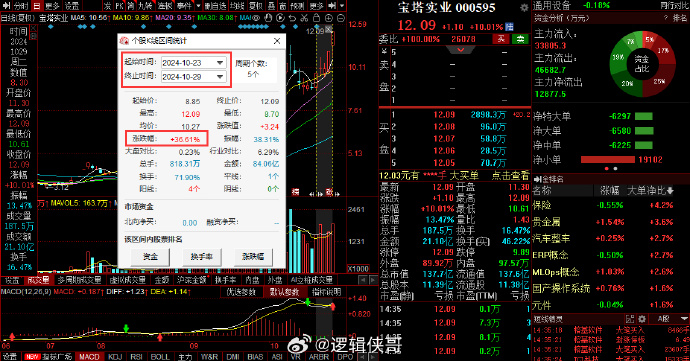Open the 指标广场 indicator marketplace
Viewport: 690px width, 361px height.
coord(49,357)
